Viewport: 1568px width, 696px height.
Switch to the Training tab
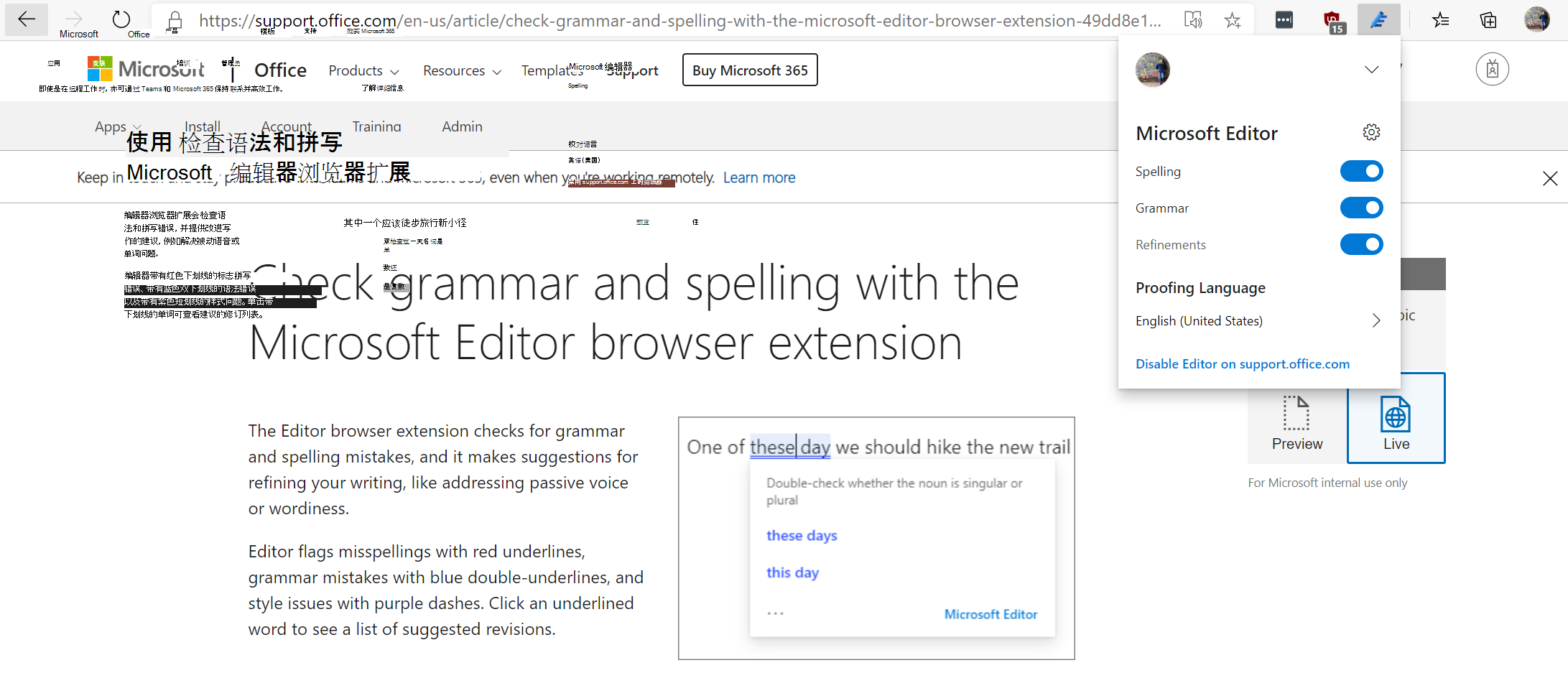pos(376,126)
